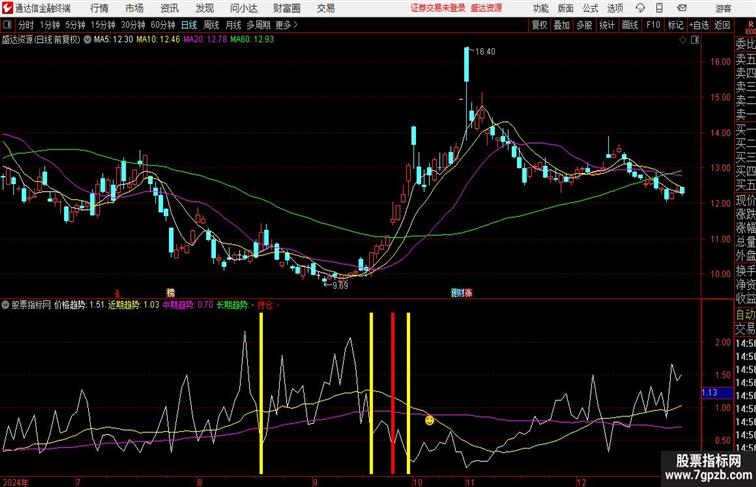
Task: Click the diamond icon at chart top-right
Action: tap(683, 40)
